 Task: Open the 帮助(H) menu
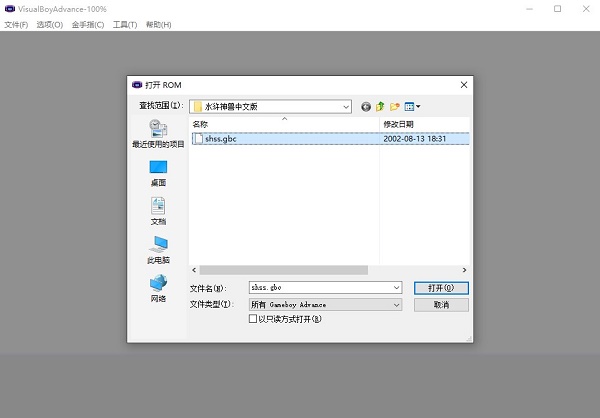(x=158, y=25)
